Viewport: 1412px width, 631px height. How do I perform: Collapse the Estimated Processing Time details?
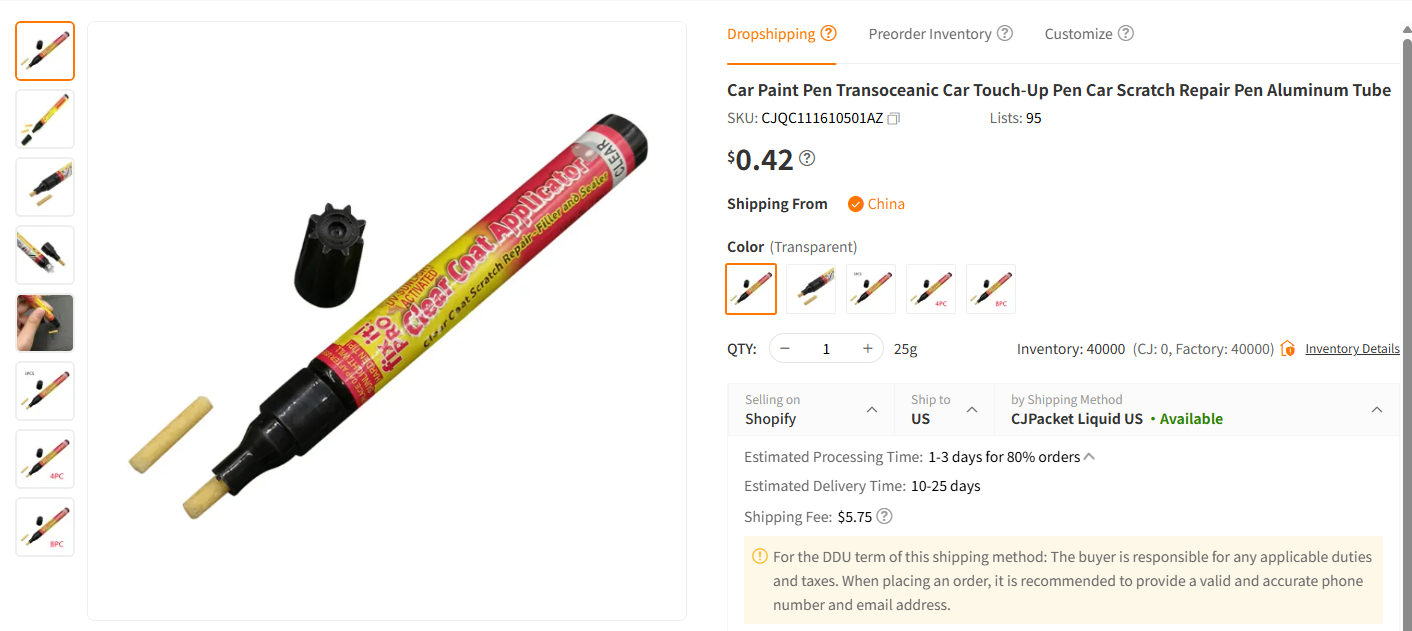coord(1089,455)
